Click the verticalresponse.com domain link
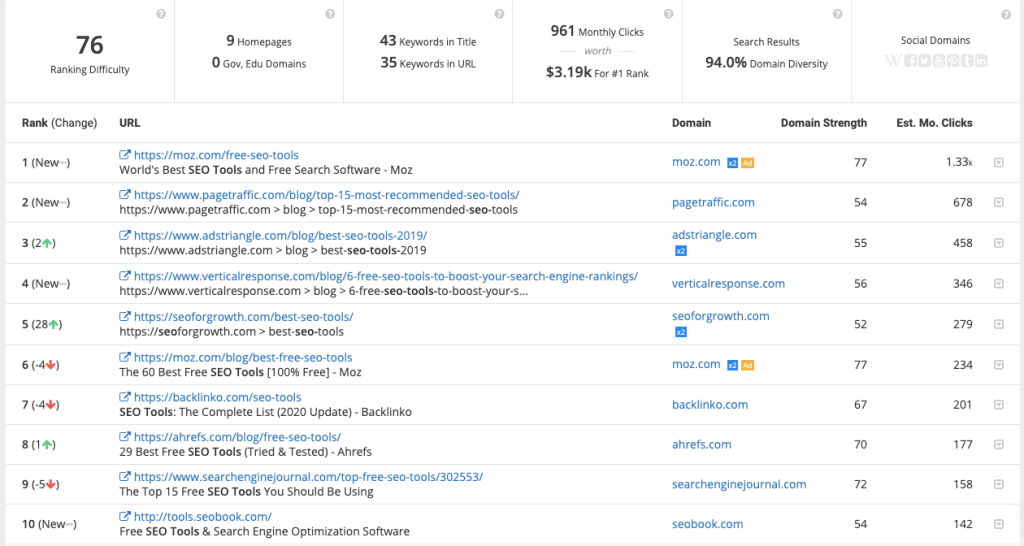 (x=728, y=283)
